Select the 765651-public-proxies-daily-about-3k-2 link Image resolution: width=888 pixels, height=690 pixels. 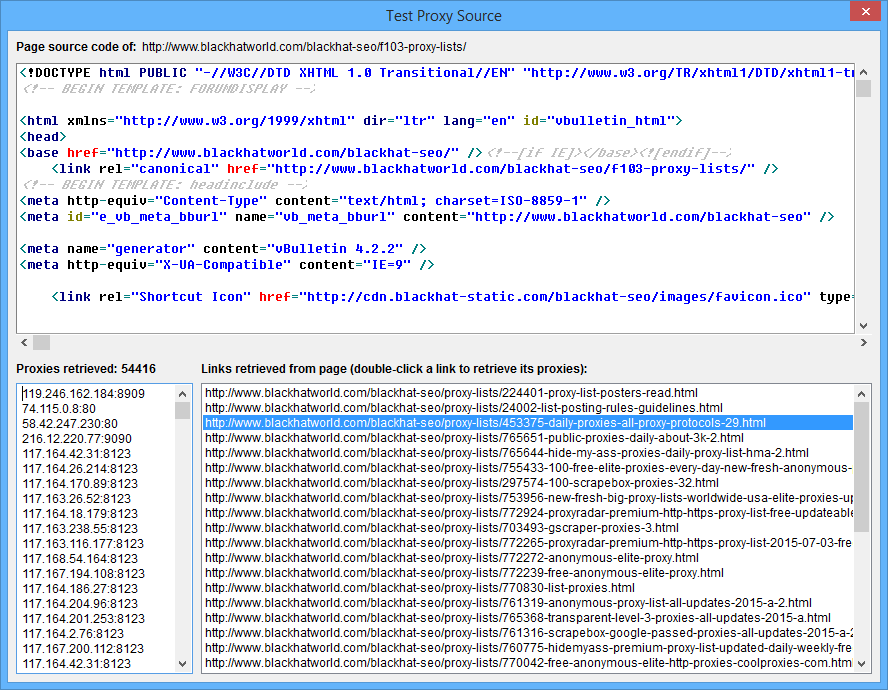point(528,438)
